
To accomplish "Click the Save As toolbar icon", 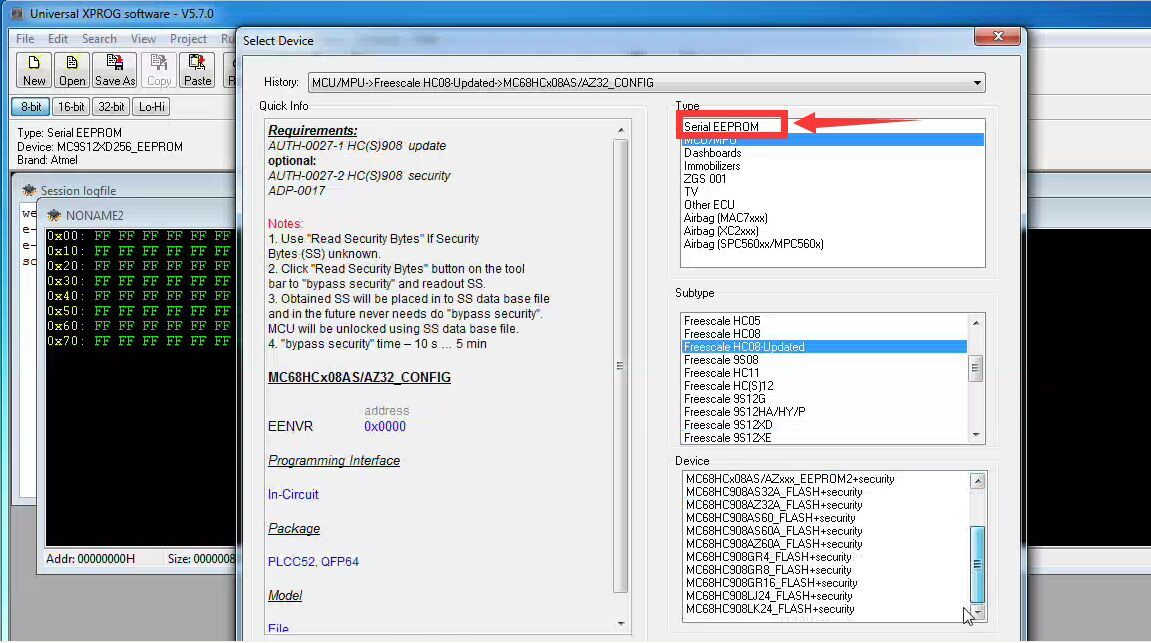I will [115, 70].
